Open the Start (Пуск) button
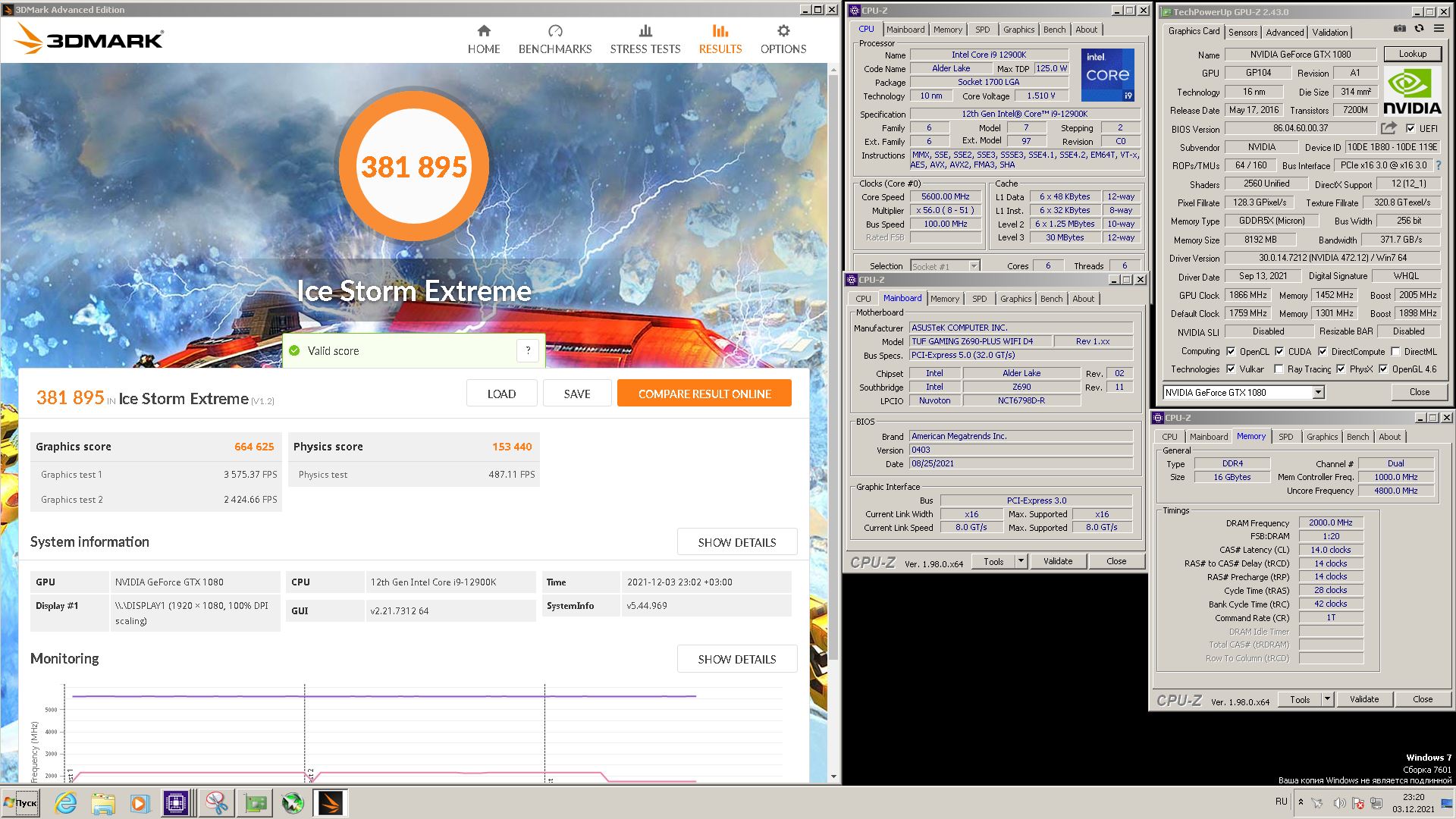 point(21,802)
